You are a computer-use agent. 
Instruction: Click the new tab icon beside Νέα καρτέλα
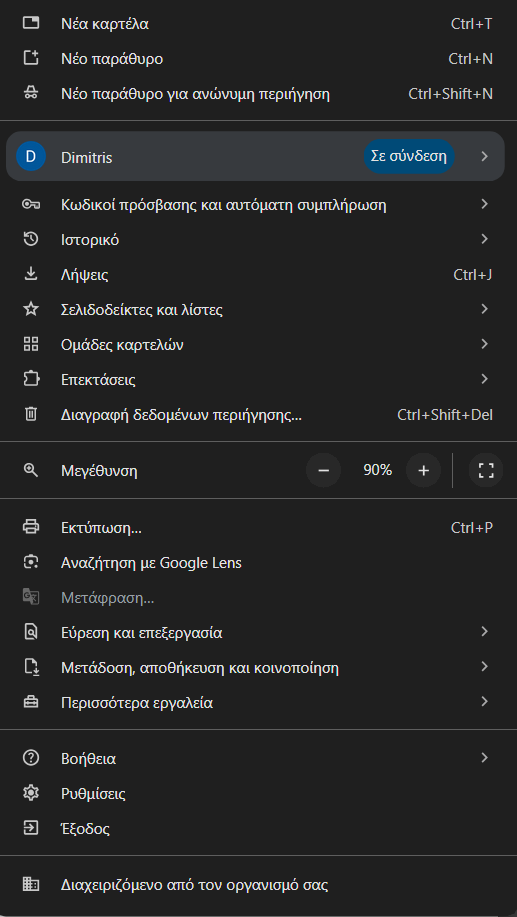pos(30,23)
